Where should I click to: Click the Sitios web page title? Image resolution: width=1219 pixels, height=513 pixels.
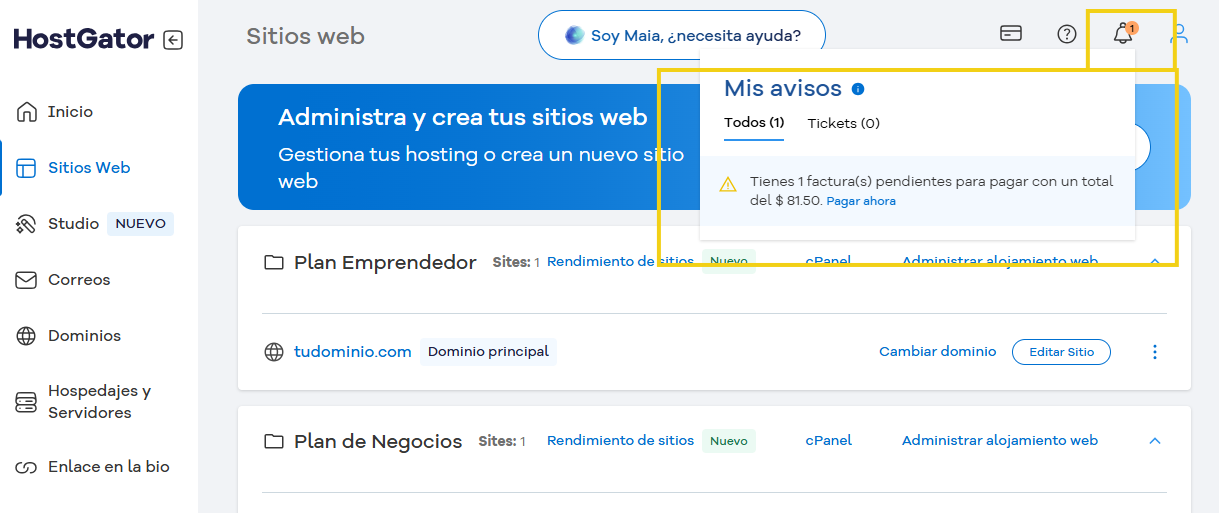pos(305,37)
